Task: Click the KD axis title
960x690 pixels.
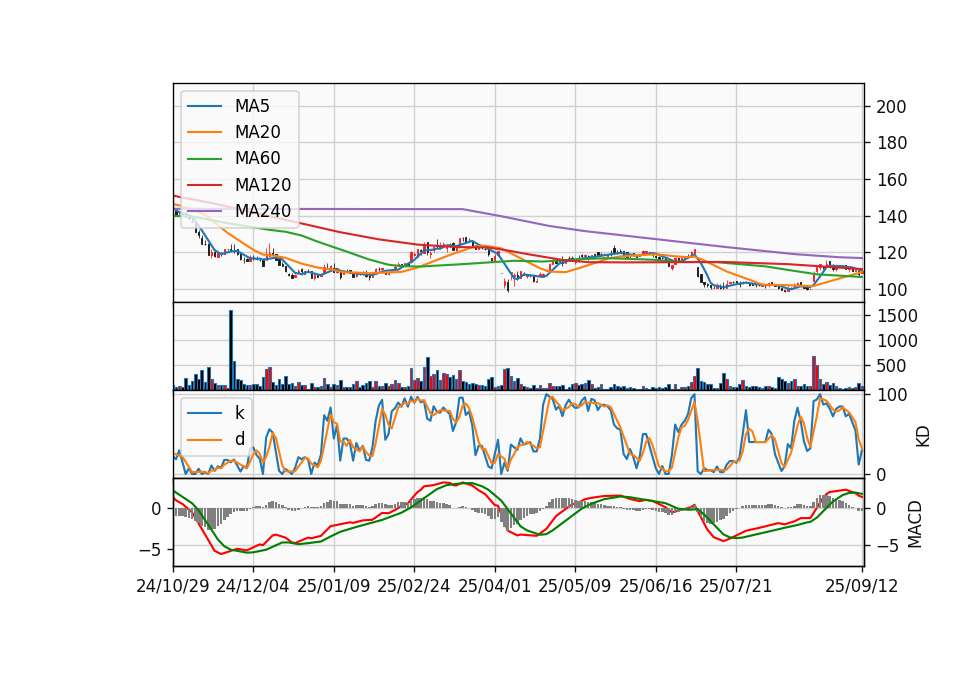Action: pyautogui.click(x=923, y=436)
